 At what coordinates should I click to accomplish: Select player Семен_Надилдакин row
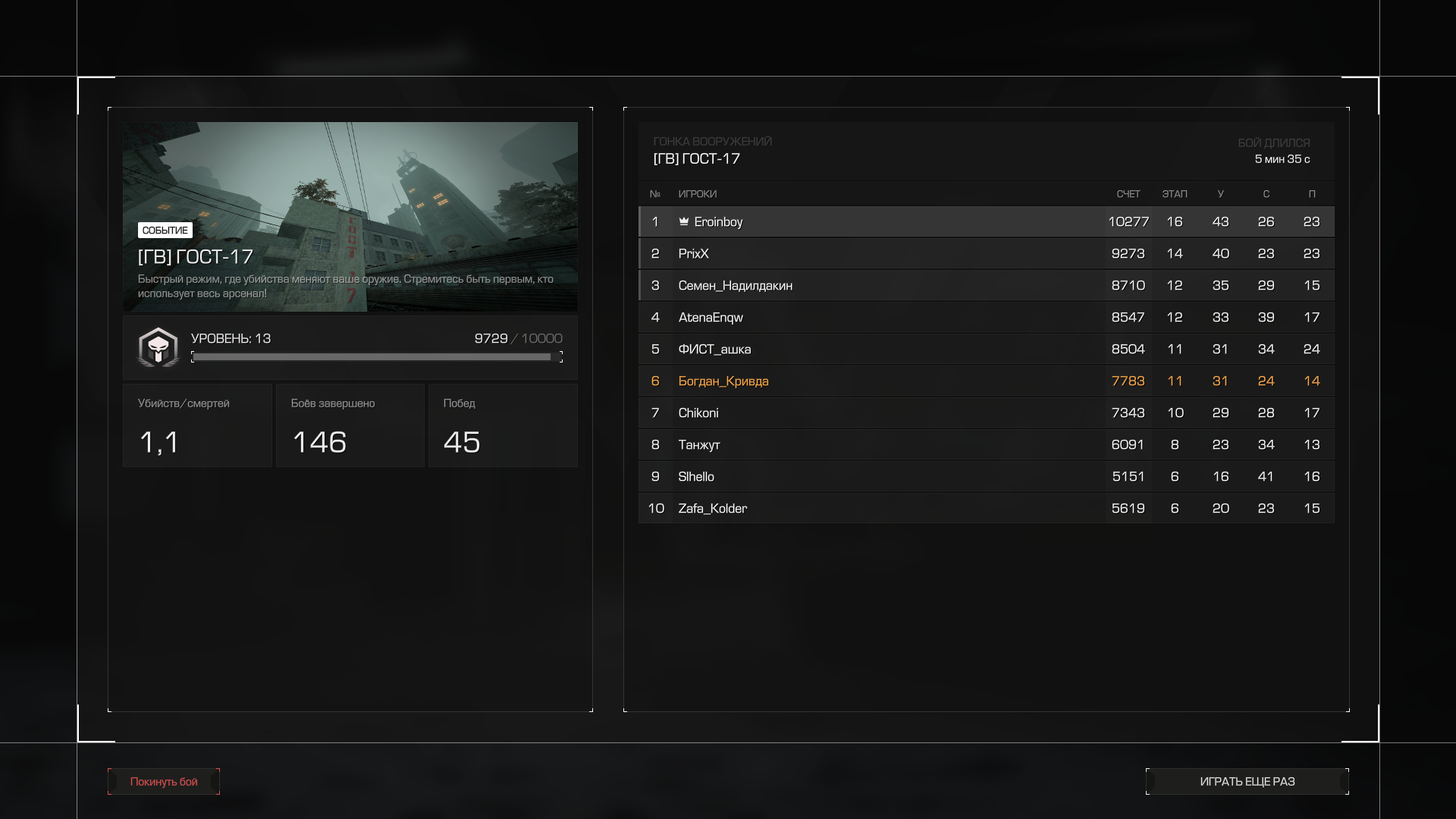pyautogui.click(x=987, y=285)
